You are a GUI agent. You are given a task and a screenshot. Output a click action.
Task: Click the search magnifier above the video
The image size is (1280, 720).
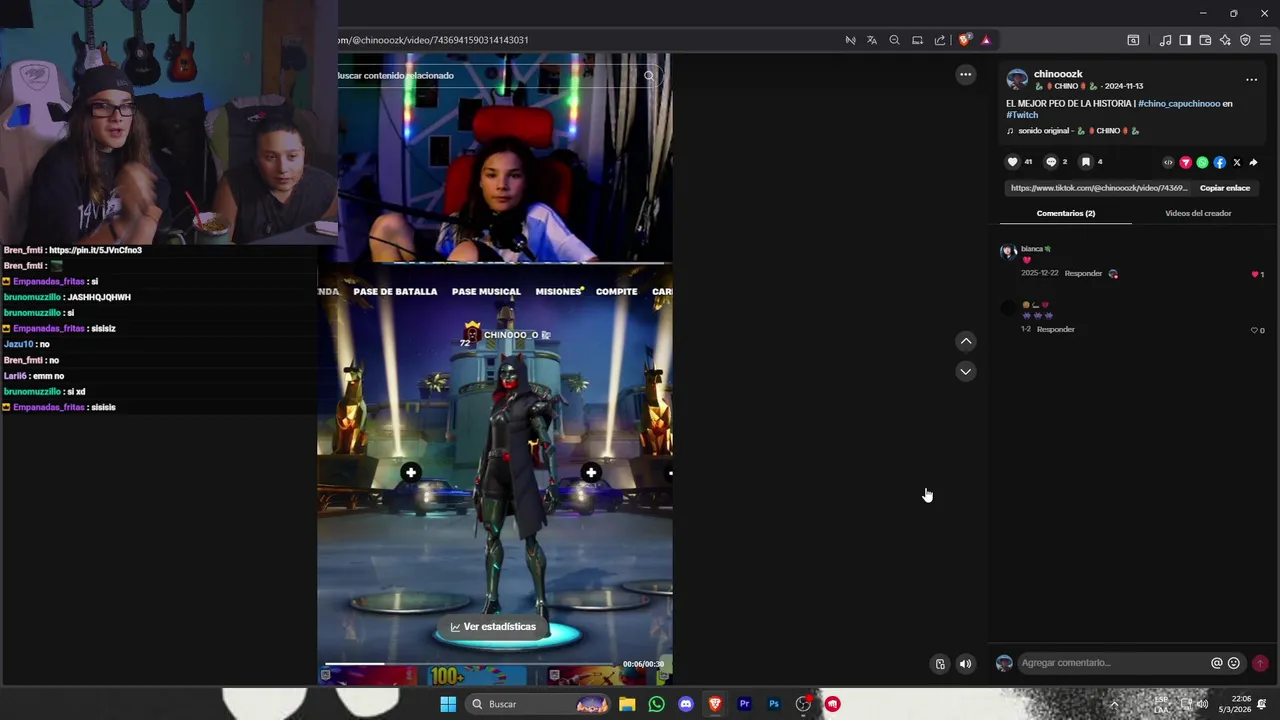pyautogui.click(x=649, y=75)
